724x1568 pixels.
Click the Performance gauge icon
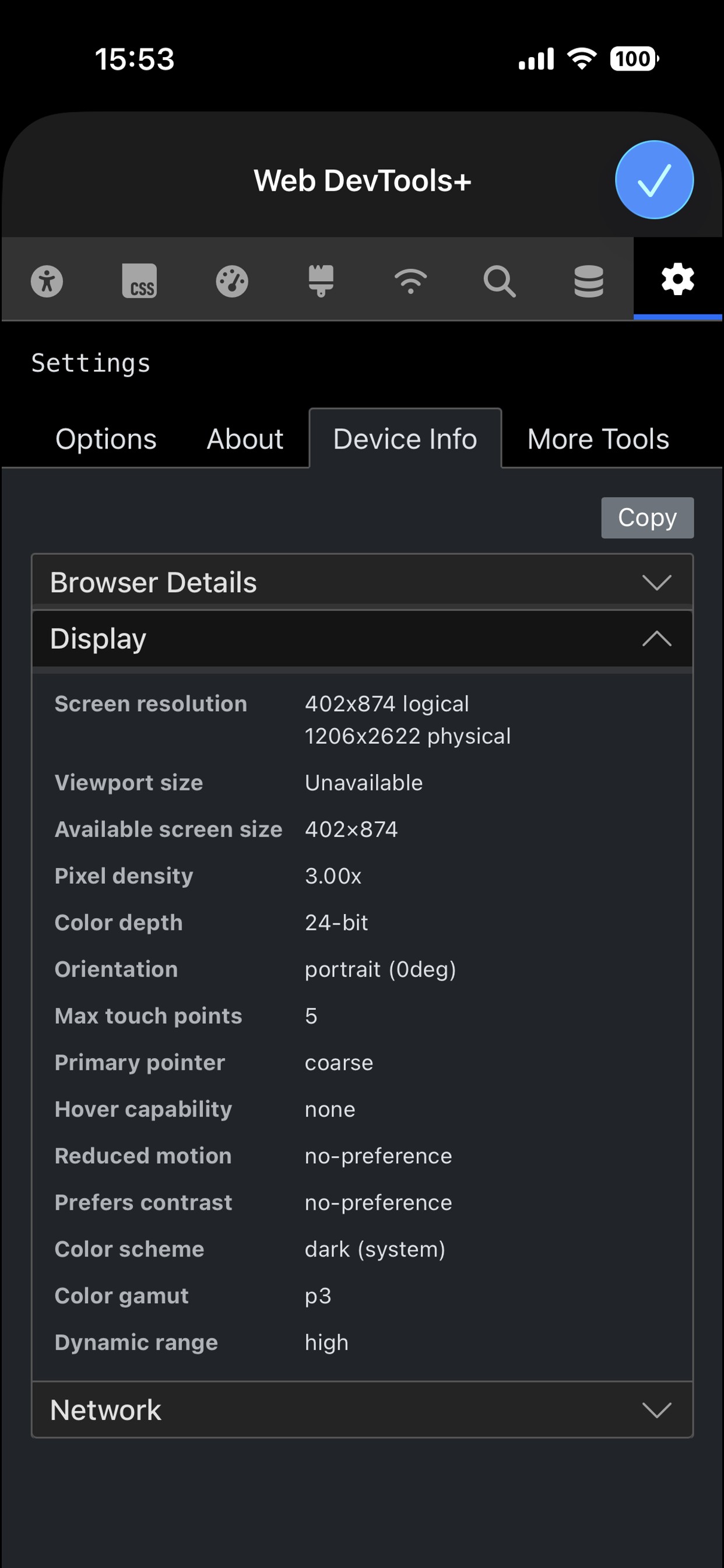[231, 281]
